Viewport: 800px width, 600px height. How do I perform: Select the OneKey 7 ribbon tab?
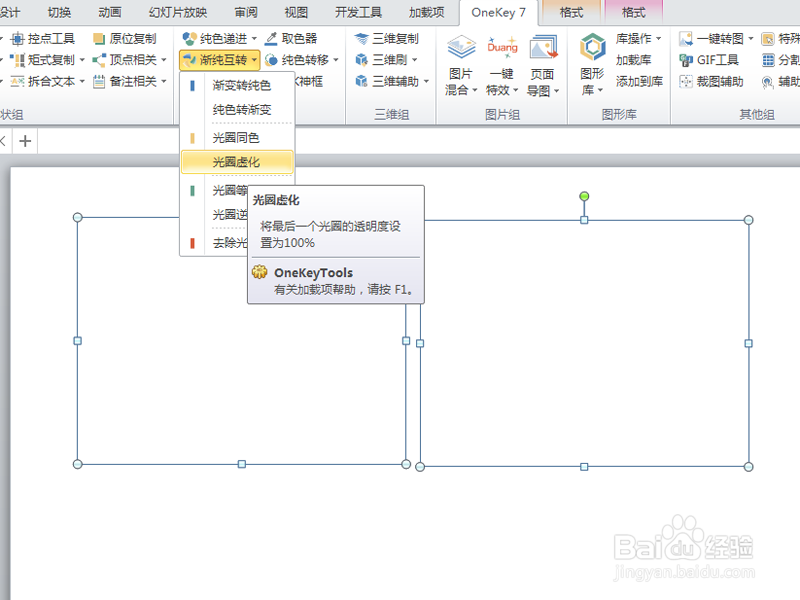(498, 13)
